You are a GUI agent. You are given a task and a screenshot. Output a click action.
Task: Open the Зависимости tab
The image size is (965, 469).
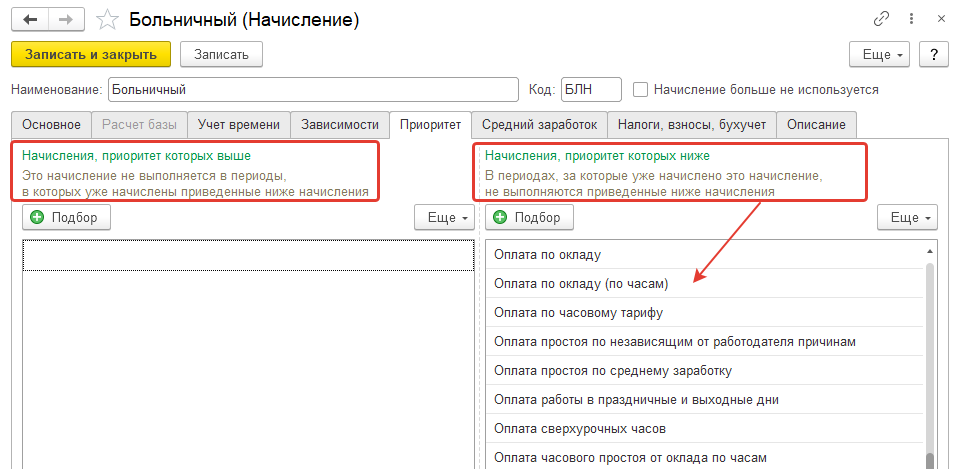(340, 125)
